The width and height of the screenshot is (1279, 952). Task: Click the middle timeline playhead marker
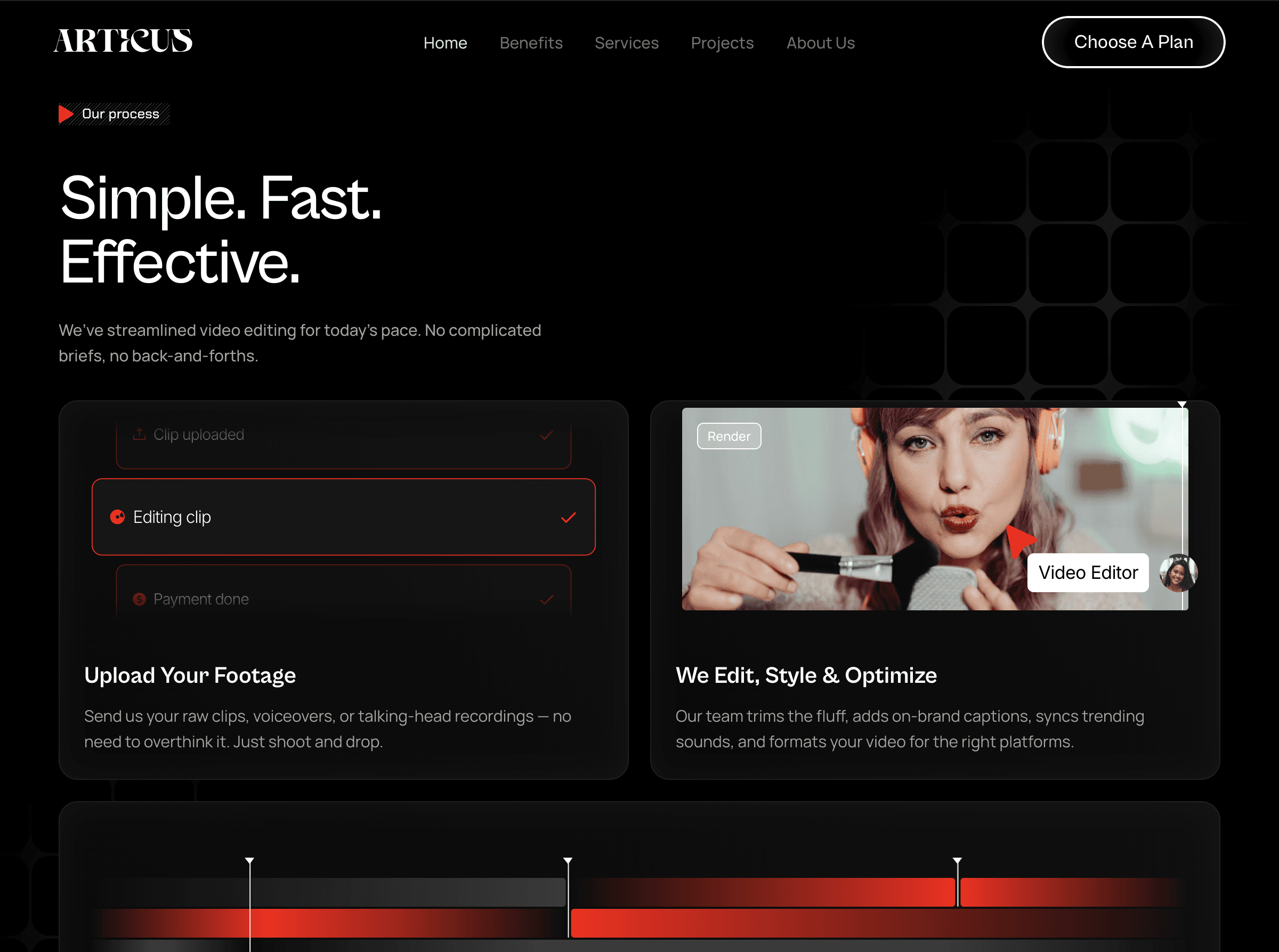point(568,861)
